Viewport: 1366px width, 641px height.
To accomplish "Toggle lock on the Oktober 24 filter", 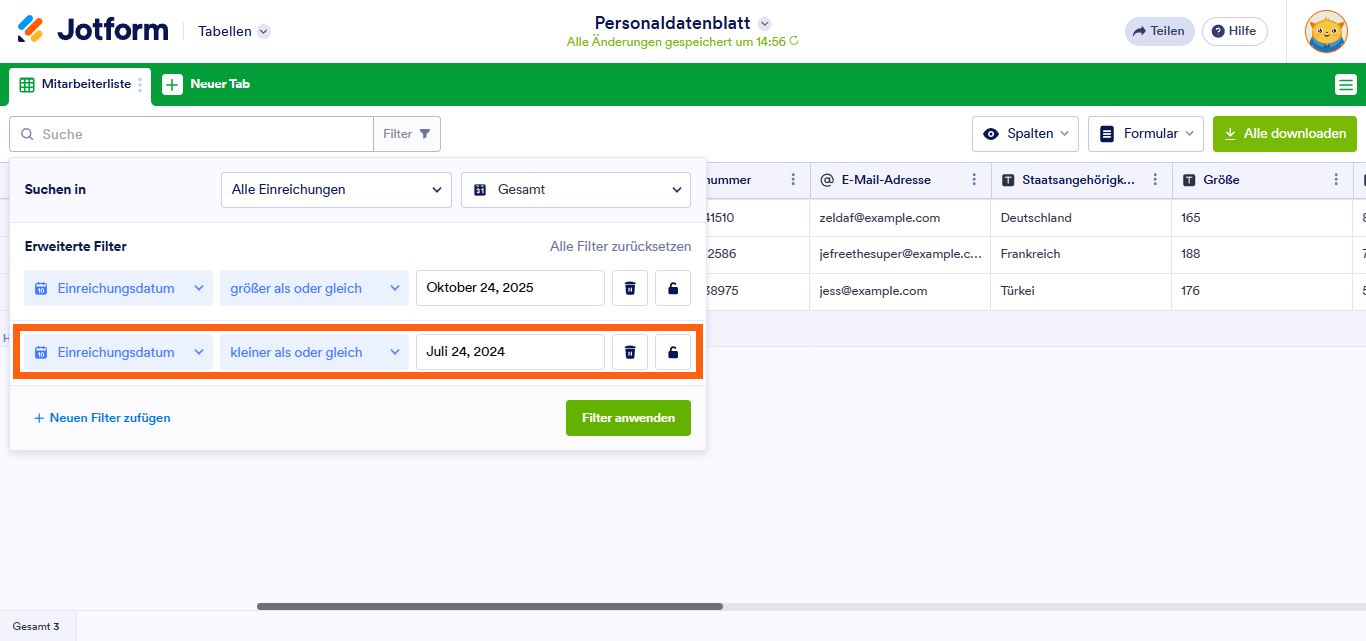I will pyautogui.click(x=673, y=288).
